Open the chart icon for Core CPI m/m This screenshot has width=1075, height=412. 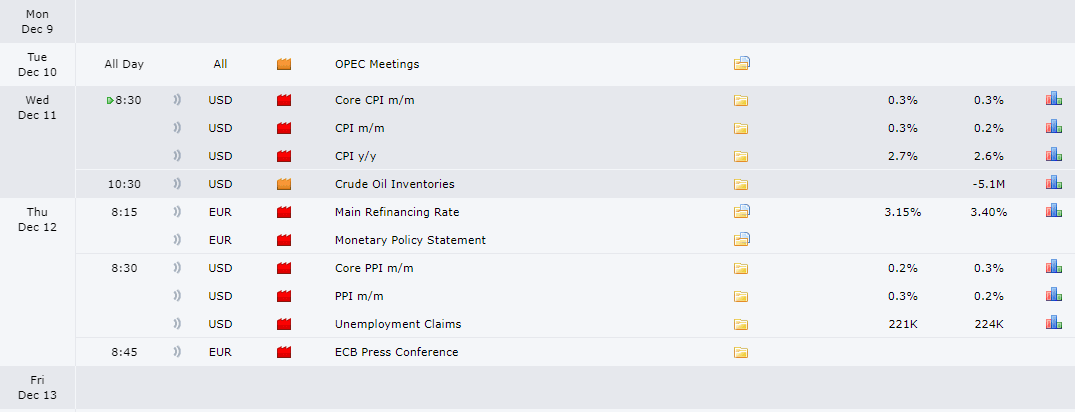coord(1054,99)
